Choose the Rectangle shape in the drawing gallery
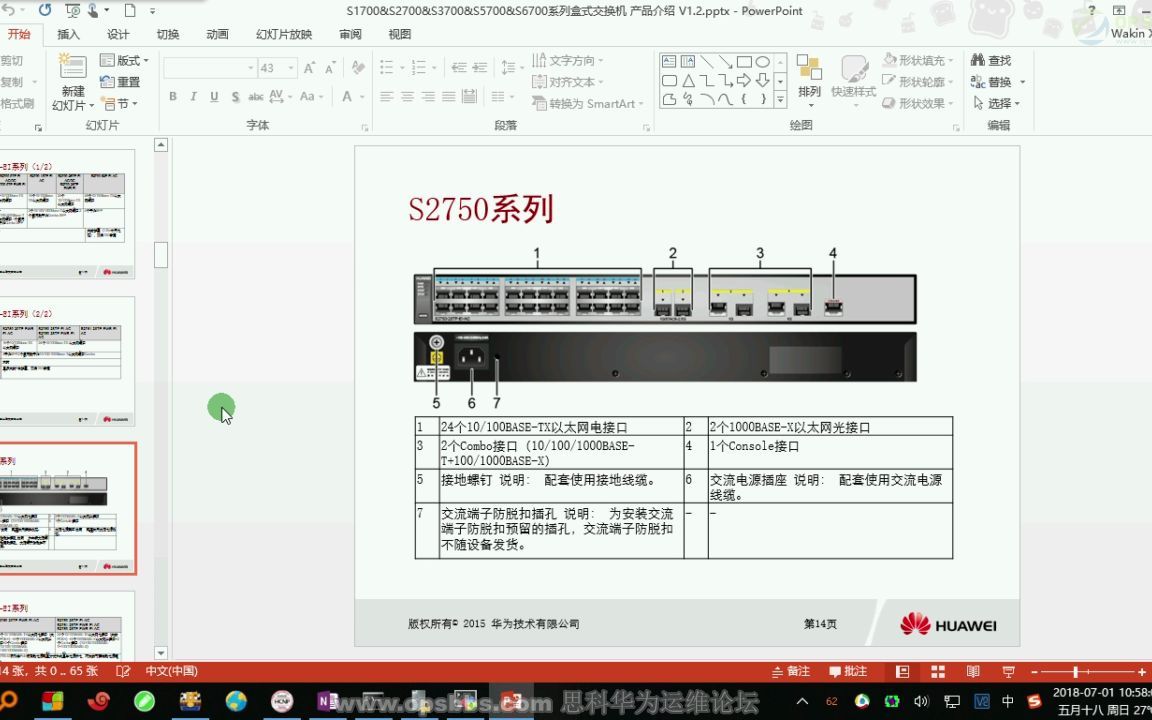The width and height of the screenshot is (1152, 720). (x=745, y=61)
